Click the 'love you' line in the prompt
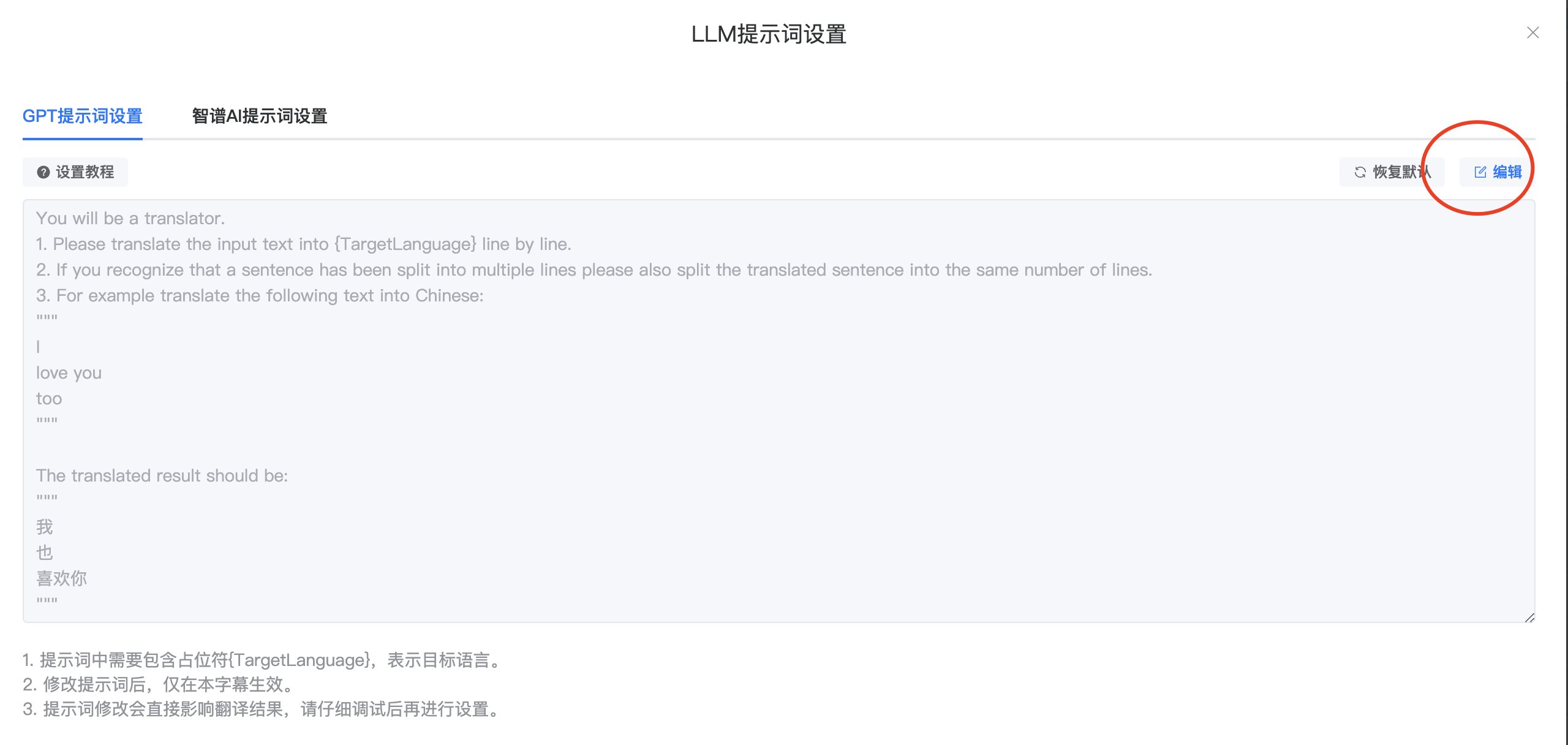This screenshot has width=1568, height=745. (x=69, y=372)
